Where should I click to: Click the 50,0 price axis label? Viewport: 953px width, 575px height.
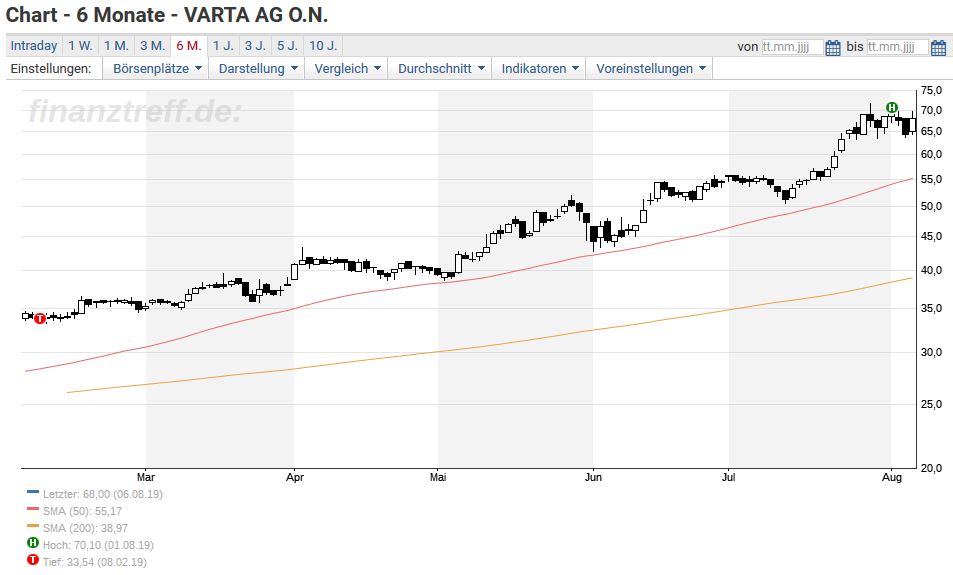(931, 207)
